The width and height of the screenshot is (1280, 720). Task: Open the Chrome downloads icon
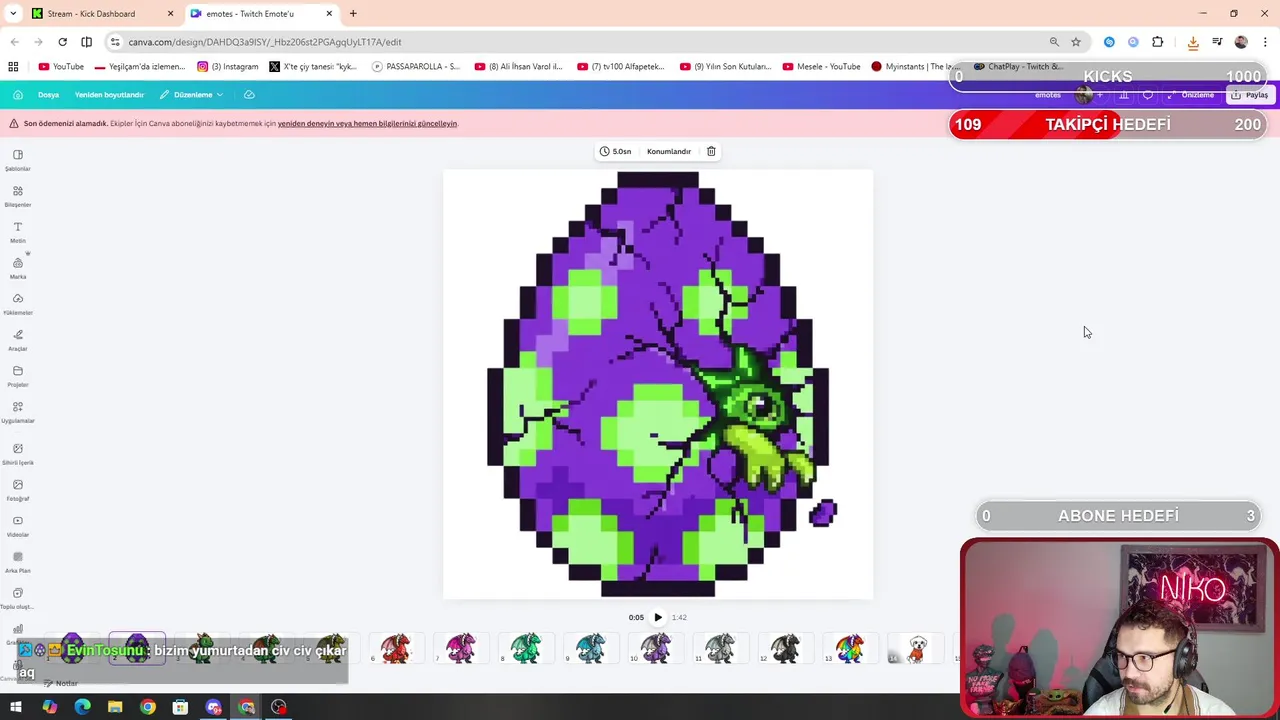point(1193,42)
